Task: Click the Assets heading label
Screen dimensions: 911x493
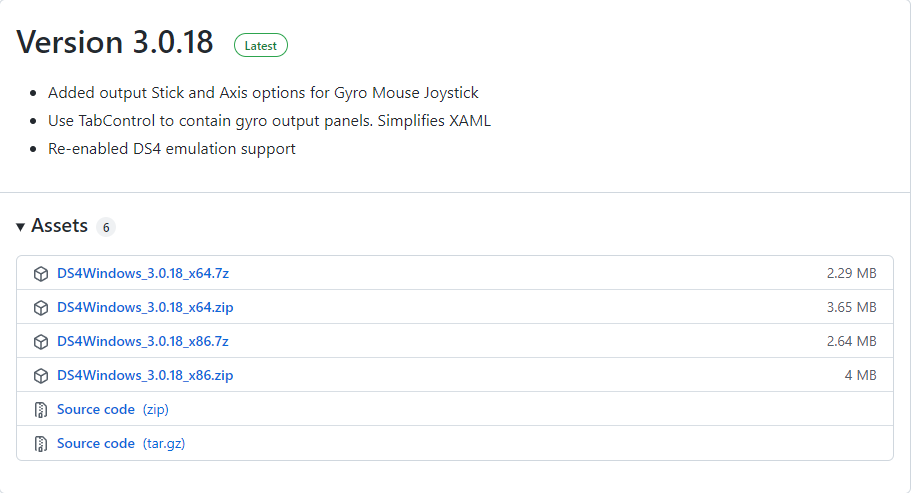Action: pyautogui.click(x=60, y=225)
